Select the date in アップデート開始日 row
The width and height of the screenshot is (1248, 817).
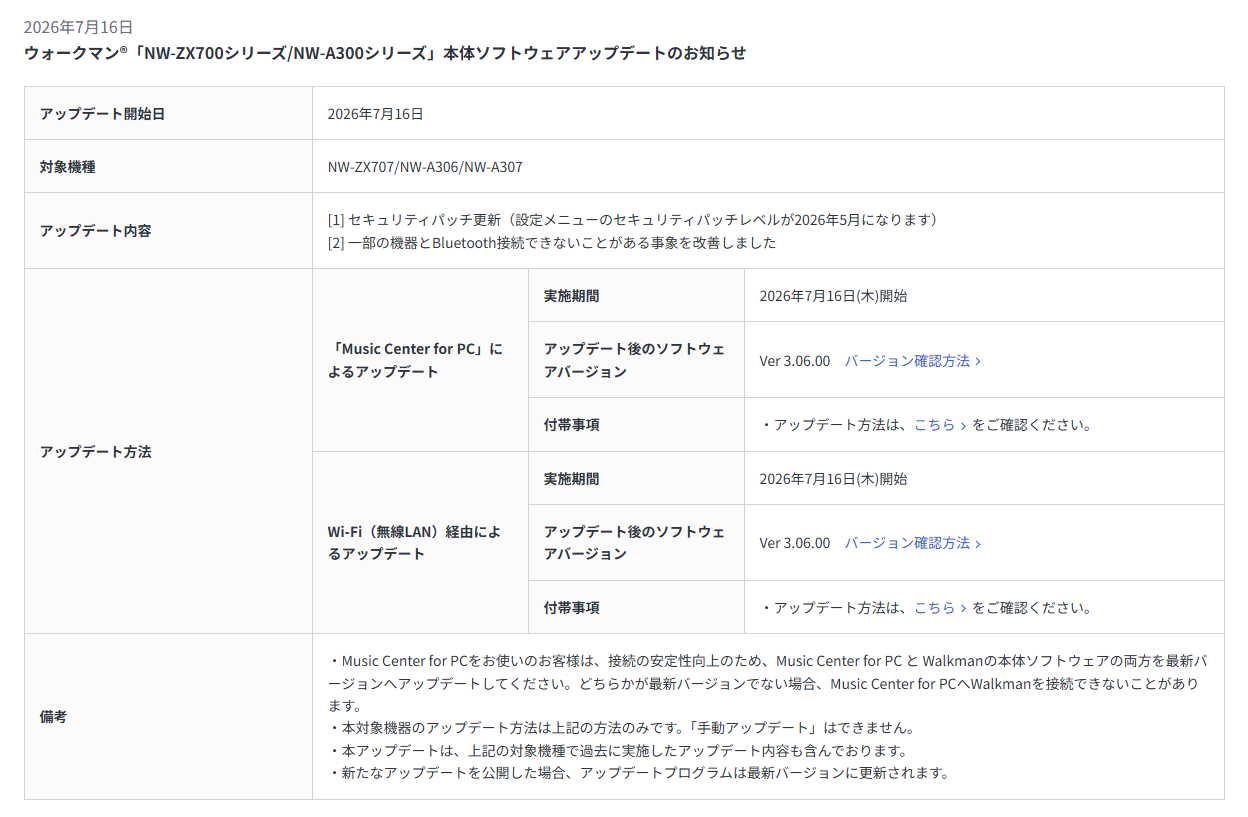376,114
